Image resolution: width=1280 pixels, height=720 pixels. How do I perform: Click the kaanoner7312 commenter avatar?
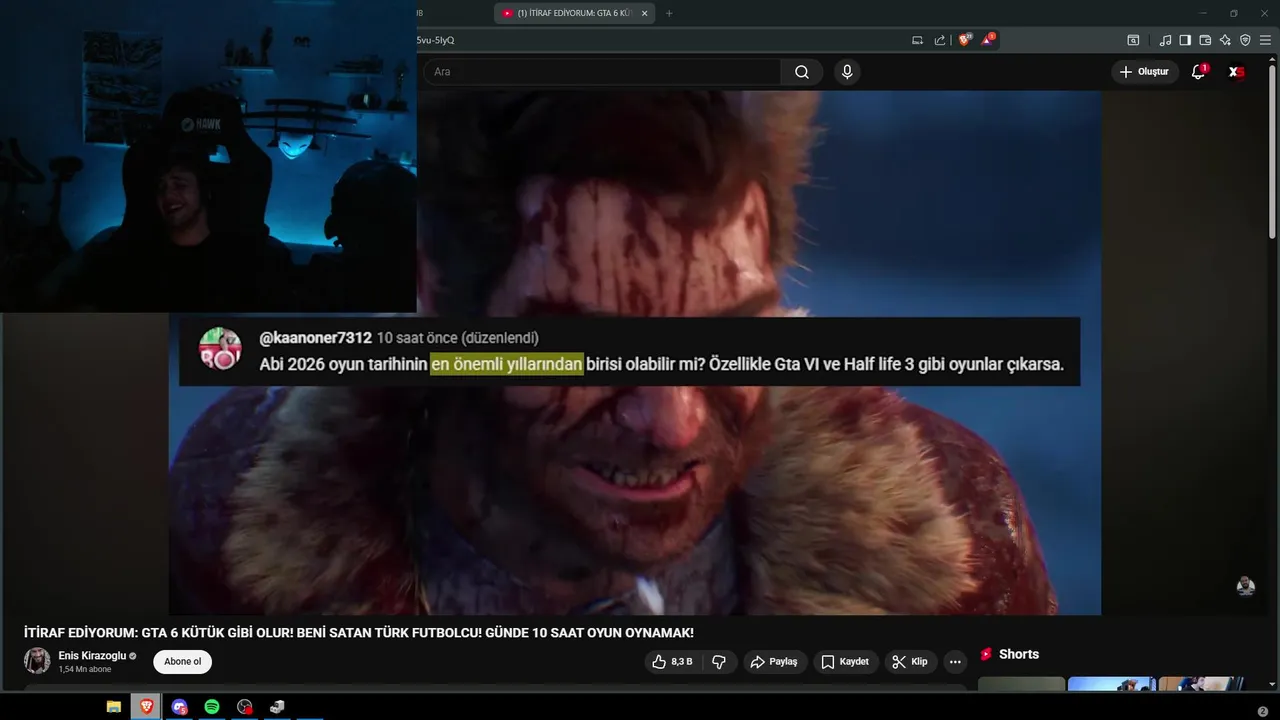[x=220, y=349]
